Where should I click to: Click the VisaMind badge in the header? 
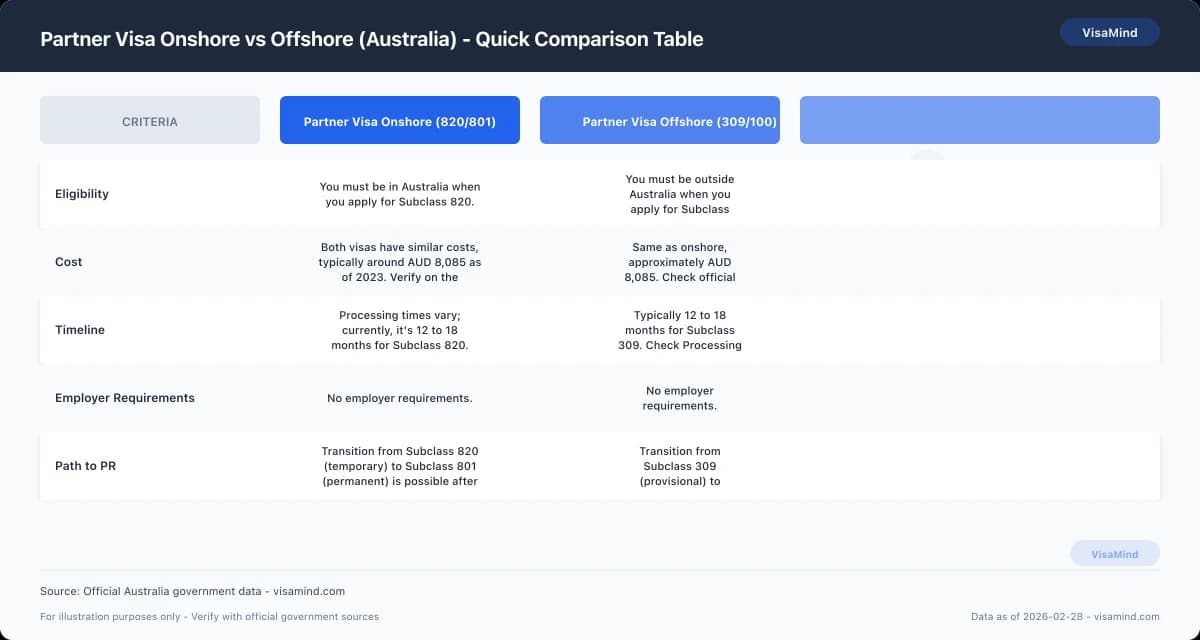click(1109, 32)
